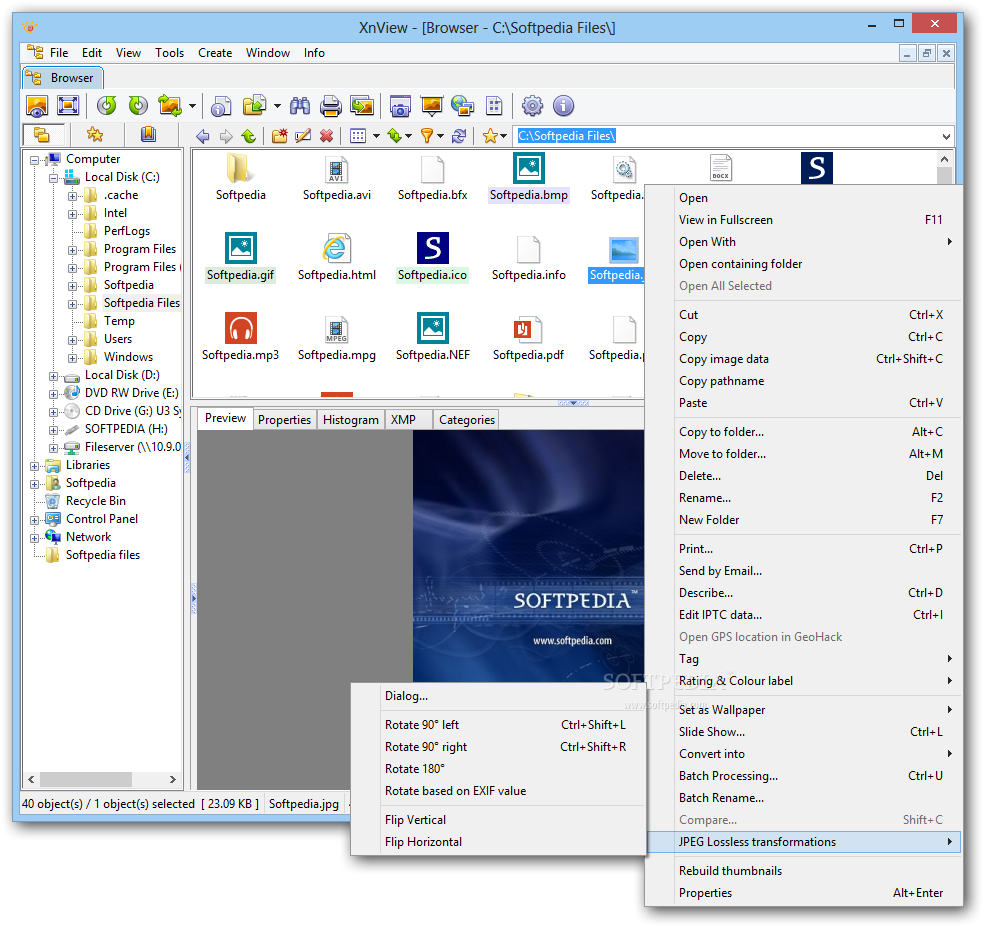Select Softpedia.mp3 thumbnail
The width and height of the screenshot is (984, 927).
point(240,337)
